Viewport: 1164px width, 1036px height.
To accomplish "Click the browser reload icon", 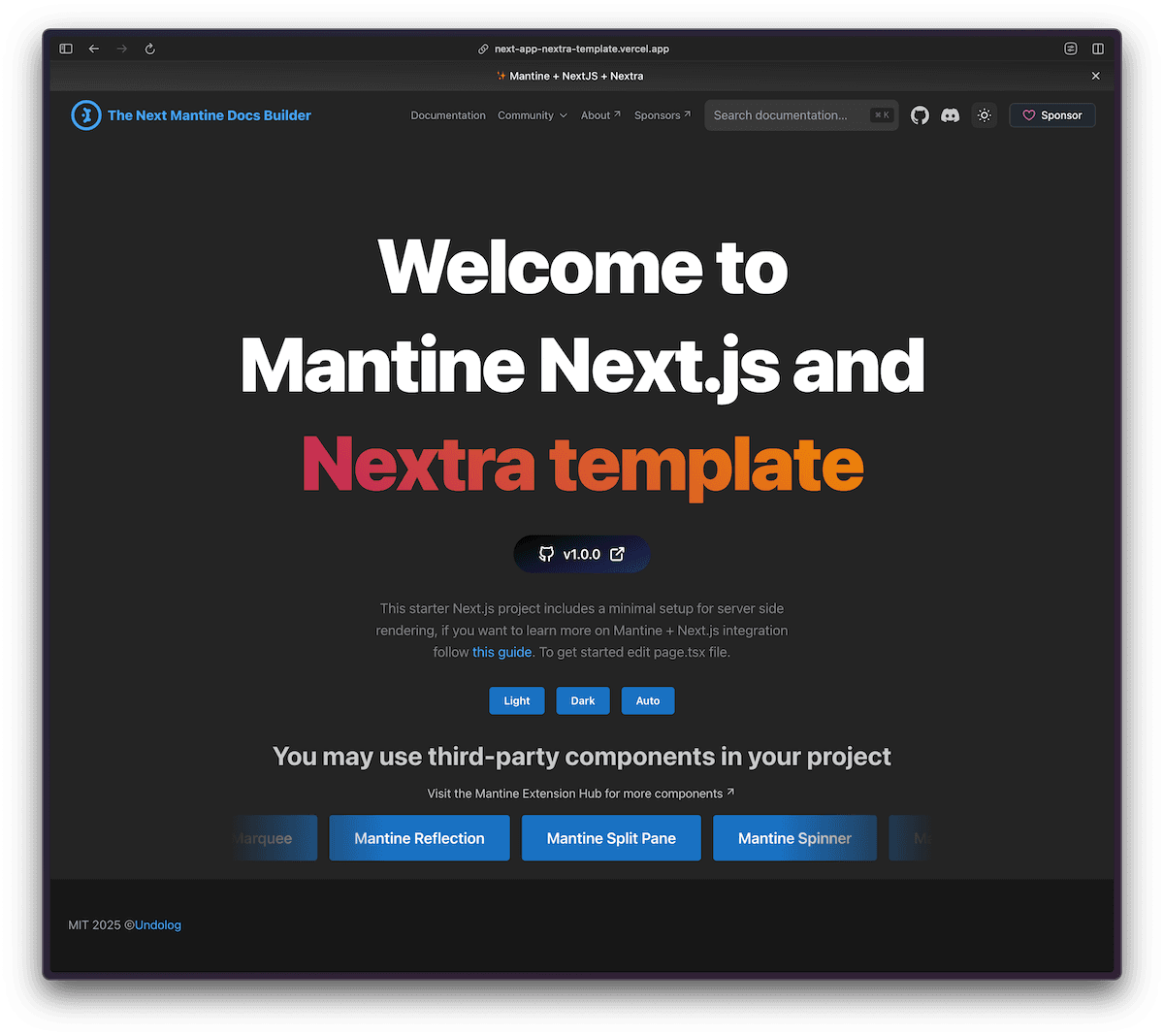I will click(150, 49).
